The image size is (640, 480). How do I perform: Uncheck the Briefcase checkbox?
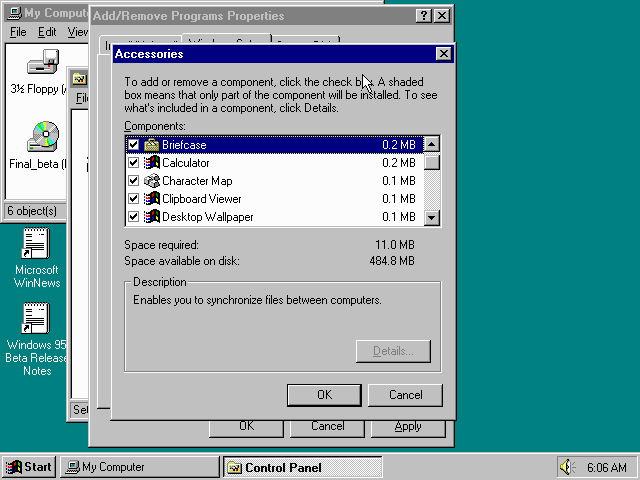(133, 145)
